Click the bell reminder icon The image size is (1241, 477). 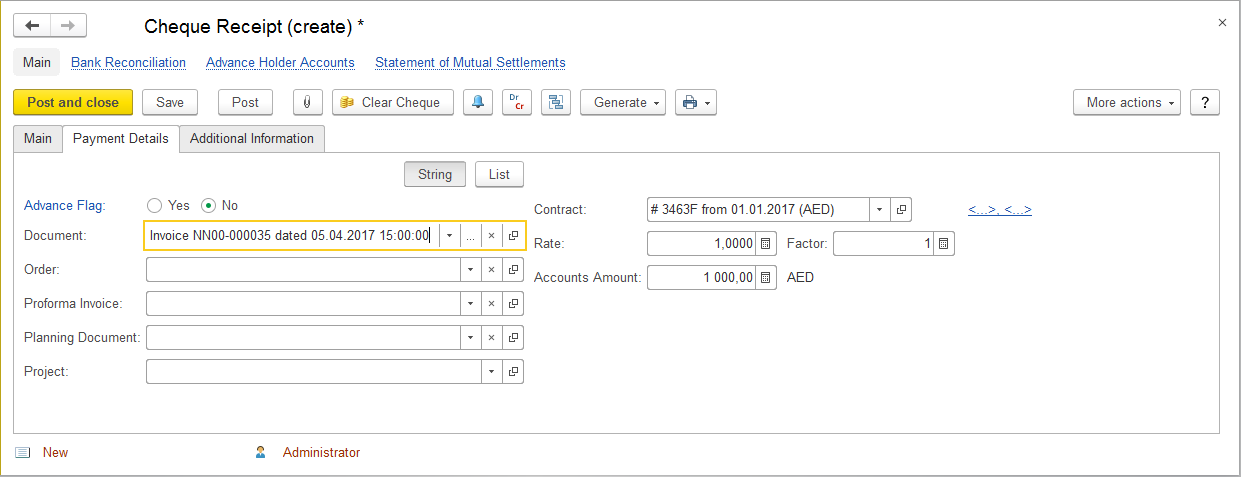(x=477, y=102)
